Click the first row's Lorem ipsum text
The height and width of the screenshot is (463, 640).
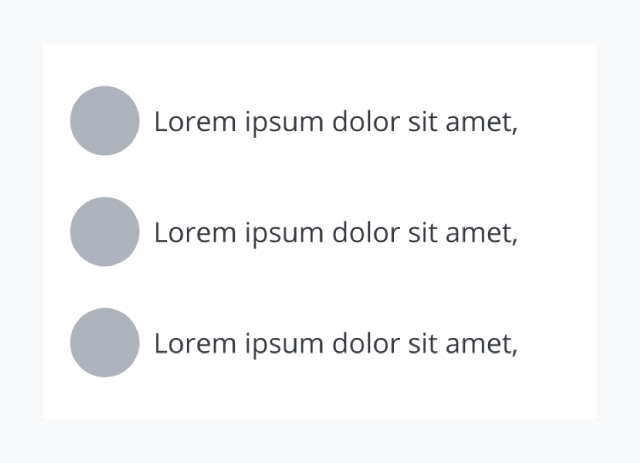point(335,122)
